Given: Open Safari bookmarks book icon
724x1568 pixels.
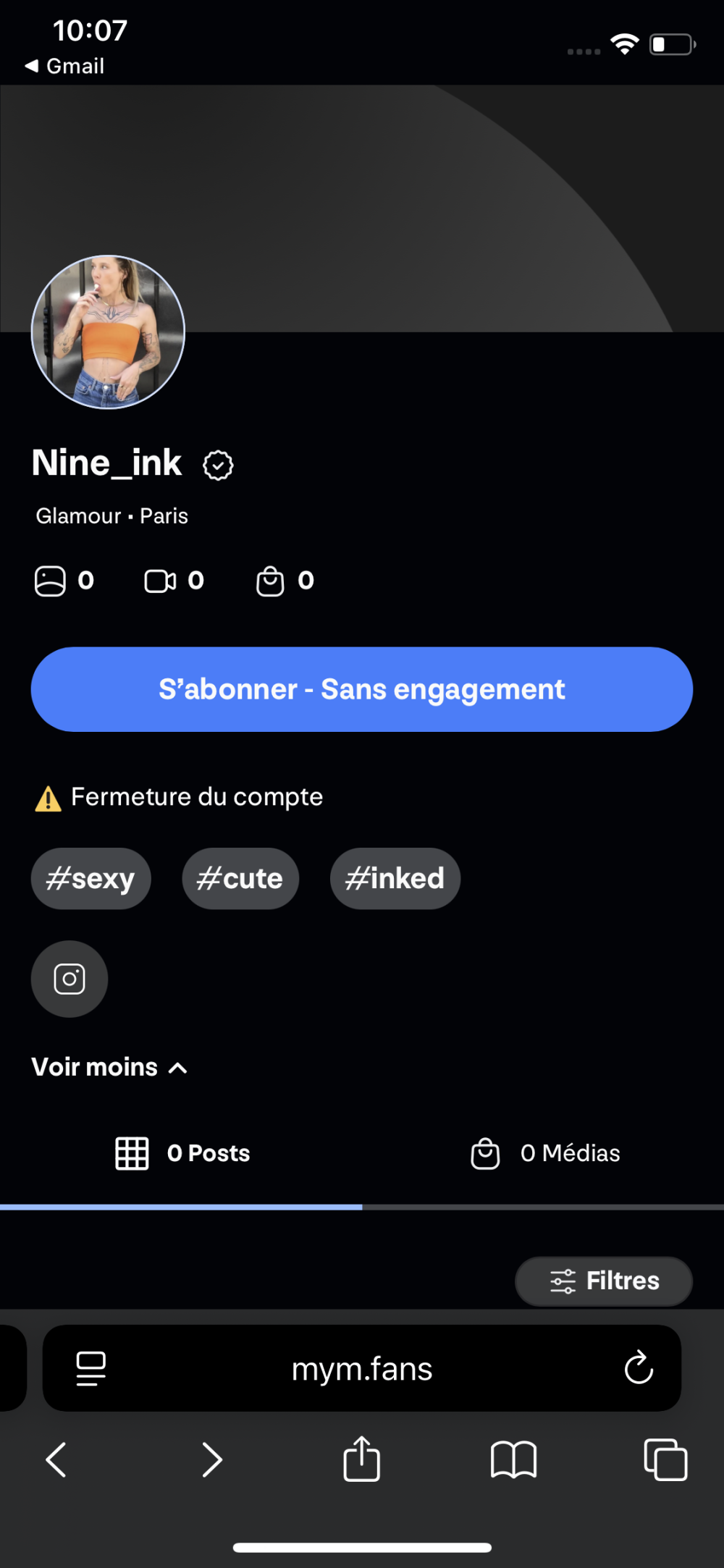Looking at the screenshot, I should [x=513, y=1459].
